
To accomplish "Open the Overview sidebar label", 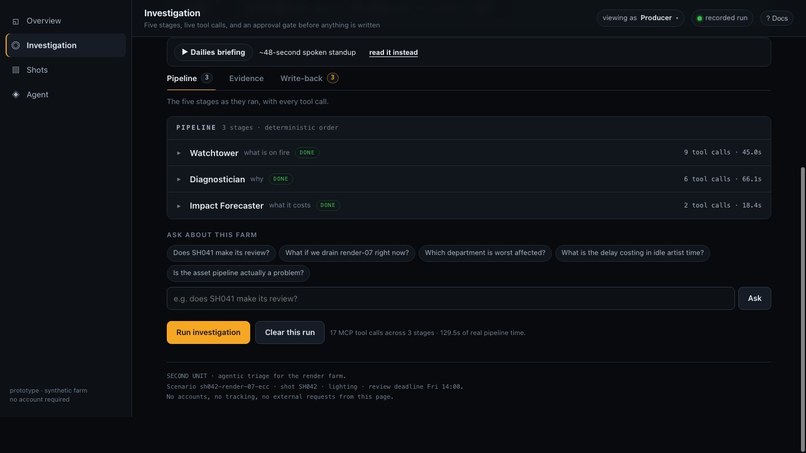I will (x=44, y=21).
